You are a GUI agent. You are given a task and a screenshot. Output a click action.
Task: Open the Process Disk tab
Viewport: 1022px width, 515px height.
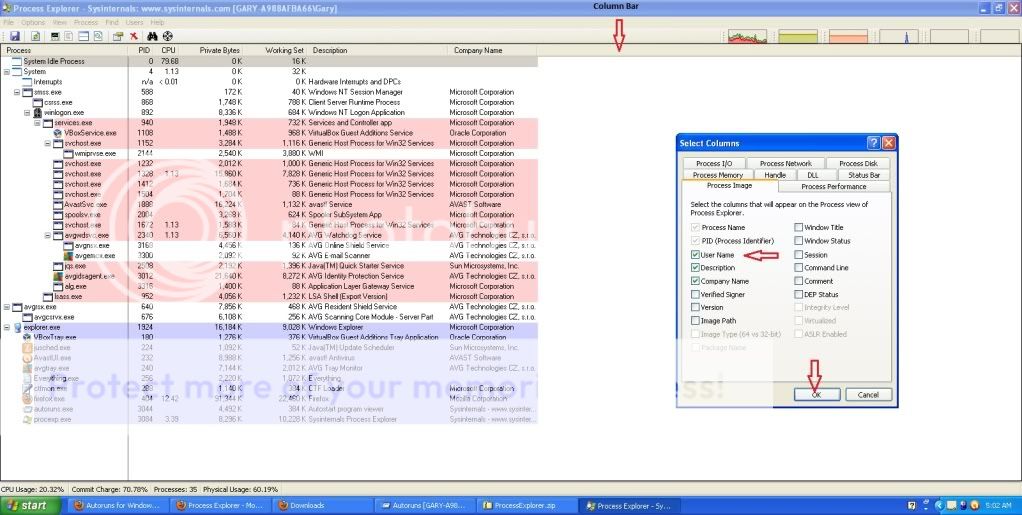[x=858, y=164]
